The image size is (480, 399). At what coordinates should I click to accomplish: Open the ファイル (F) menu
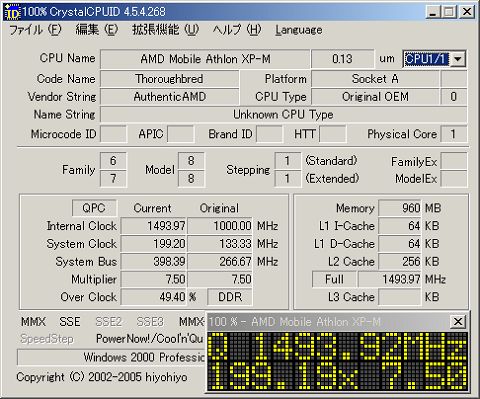tap(35, 30)
